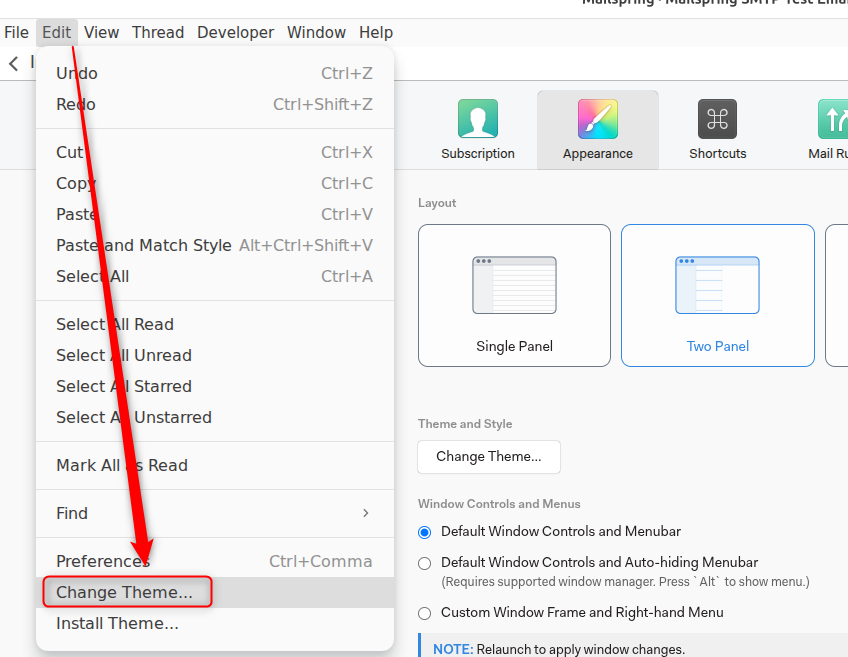Open the Shortcuts preferences pane

717,128
